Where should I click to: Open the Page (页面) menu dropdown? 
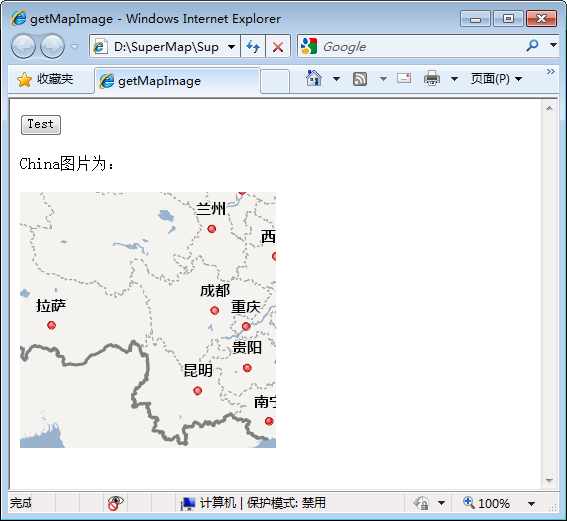[x=496, y=78]
